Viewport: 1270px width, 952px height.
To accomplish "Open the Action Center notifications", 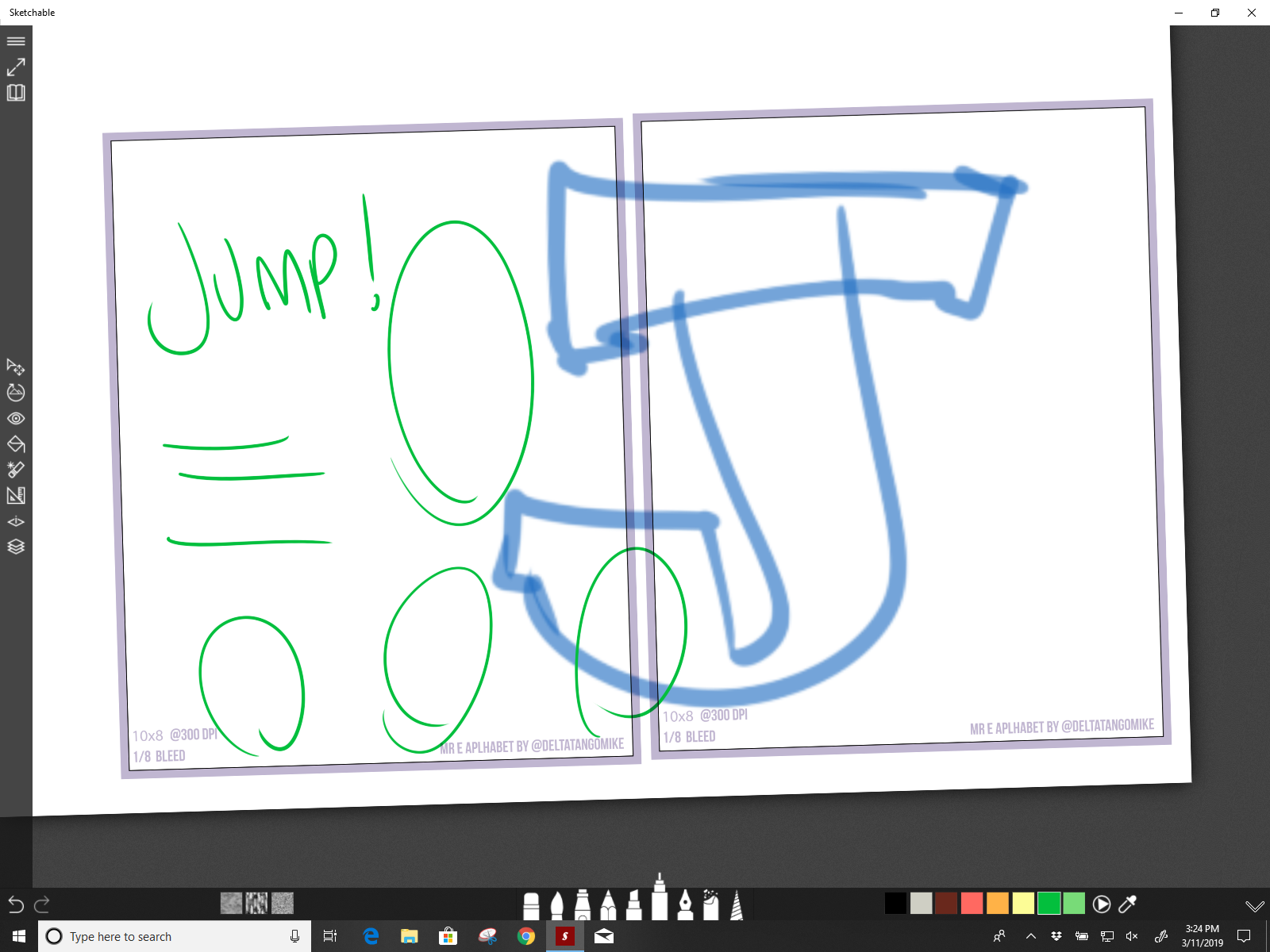I will pos(1244,936).
